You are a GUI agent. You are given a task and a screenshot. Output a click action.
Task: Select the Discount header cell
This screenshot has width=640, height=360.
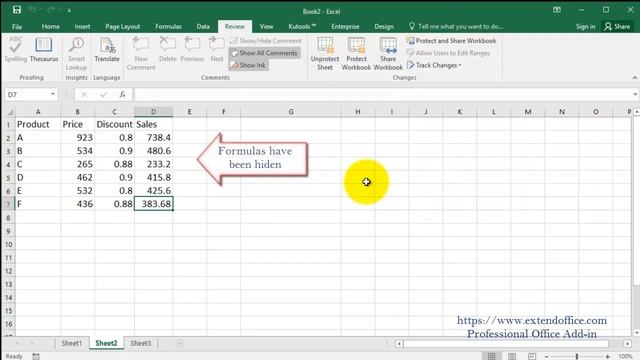(x=114, y=124)
